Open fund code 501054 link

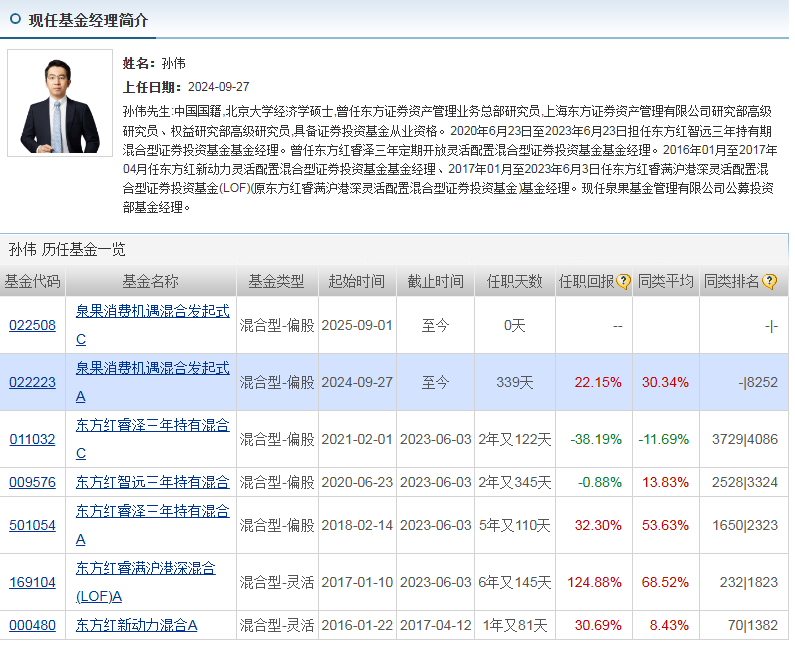pos(32,525)
